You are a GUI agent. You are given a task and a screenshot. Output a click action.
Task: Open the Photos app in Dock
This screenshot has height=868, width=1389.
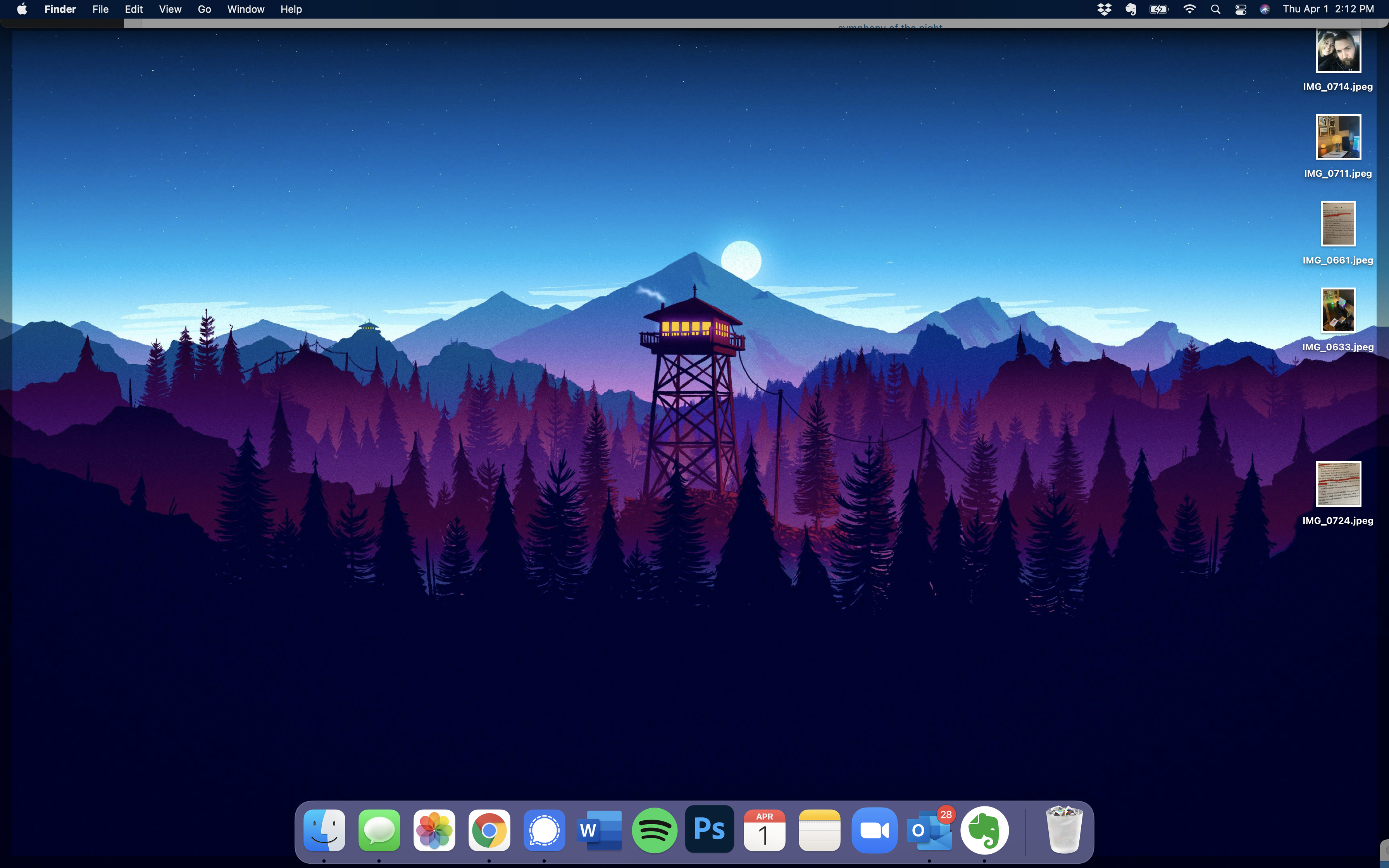pyautogui.click(x=434, y=830)
